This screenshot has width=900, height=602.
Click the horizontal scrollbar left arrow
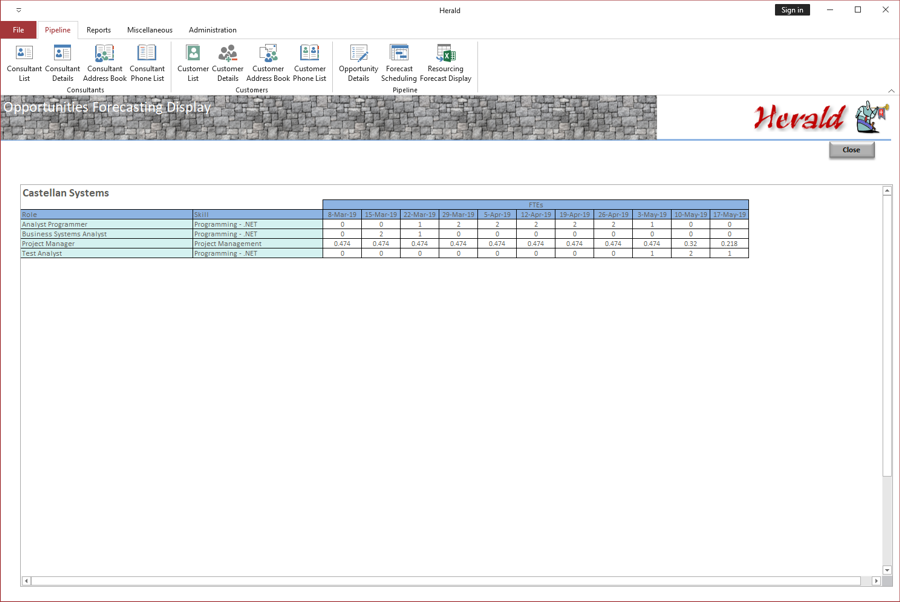[26, 581]
